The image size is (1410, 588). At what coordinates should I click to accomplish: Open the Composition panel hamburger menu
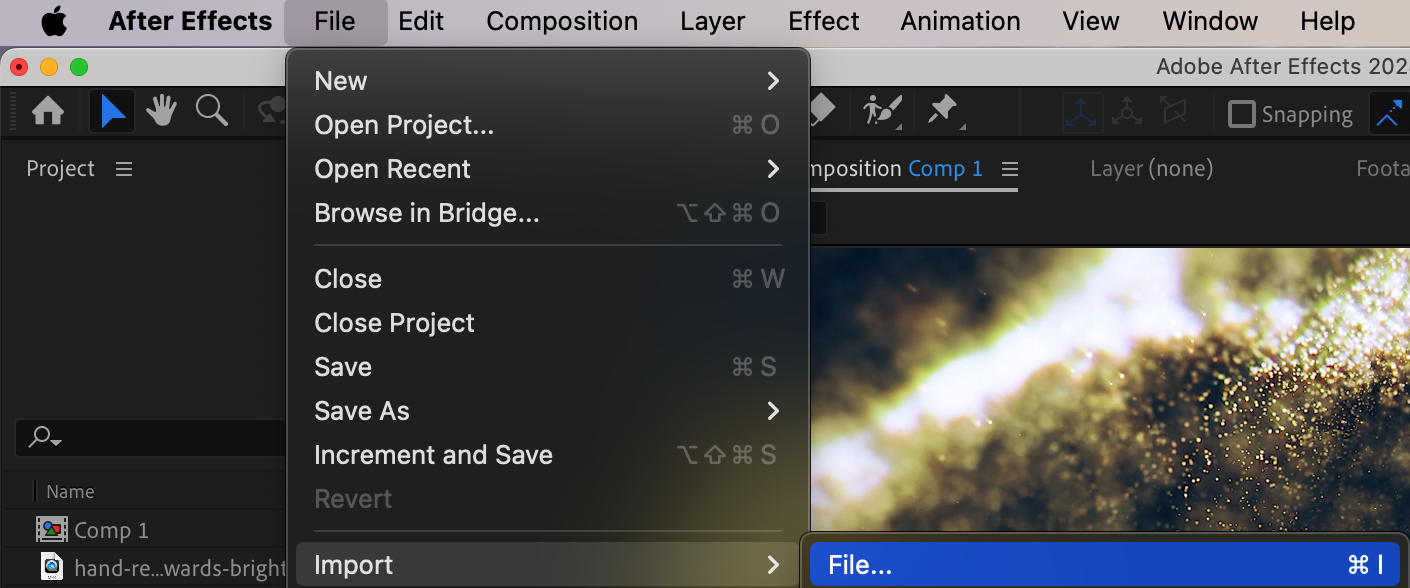pyautogui.click(x=1010, y=169)
